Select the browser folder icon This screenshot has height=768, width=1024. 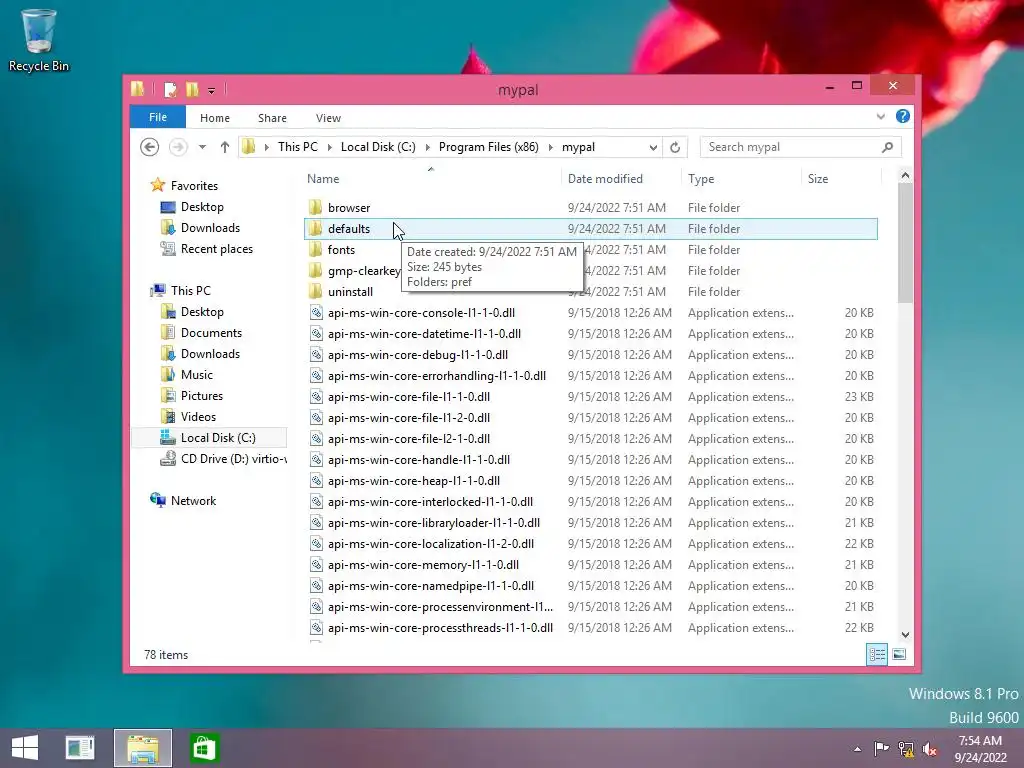coord(315,208)
